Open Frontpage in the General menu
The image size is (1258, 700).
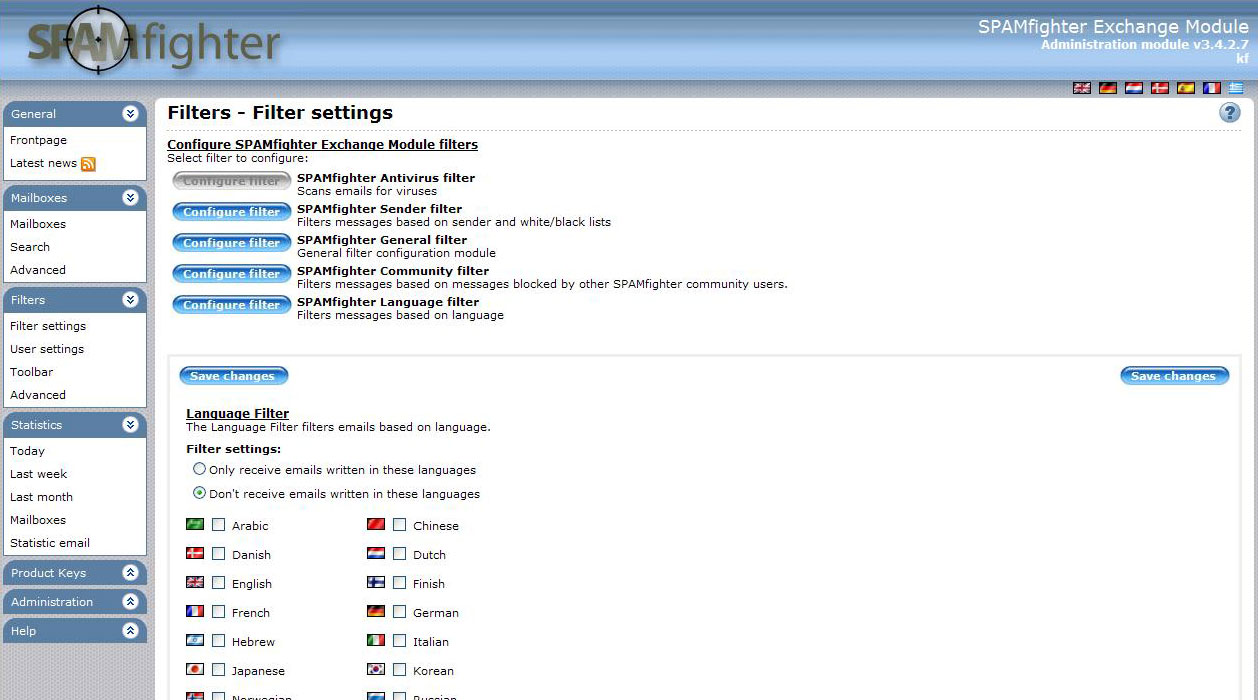39,140
